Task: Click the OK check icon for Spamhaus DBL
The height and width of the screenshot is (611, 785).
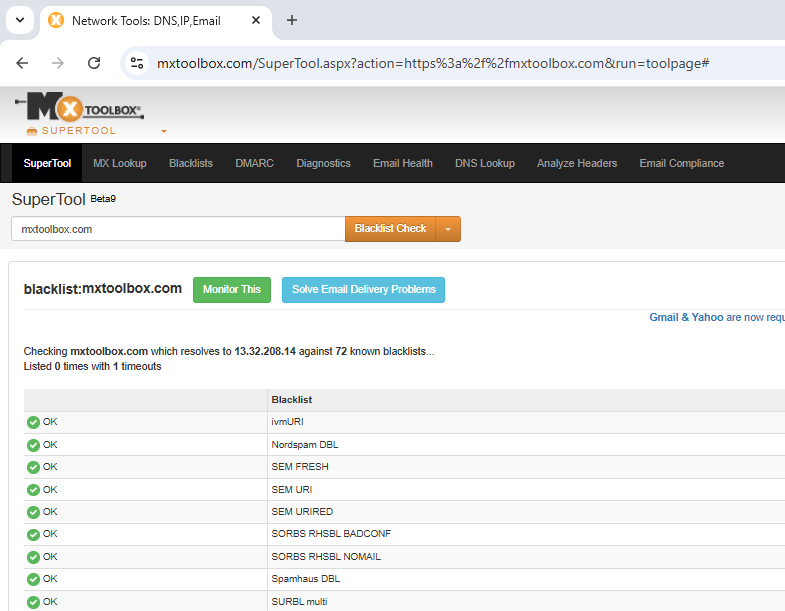Action: coord(34,579)
